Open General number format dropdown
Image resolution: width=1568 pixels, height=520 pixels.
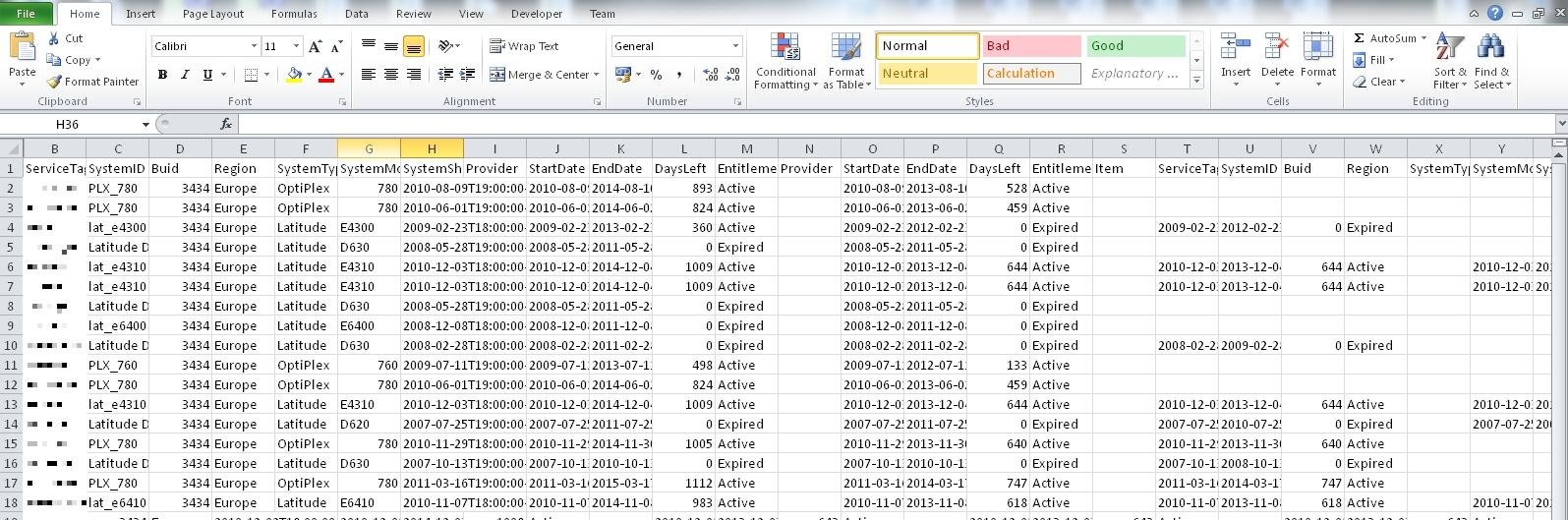(x=735, y=46)
